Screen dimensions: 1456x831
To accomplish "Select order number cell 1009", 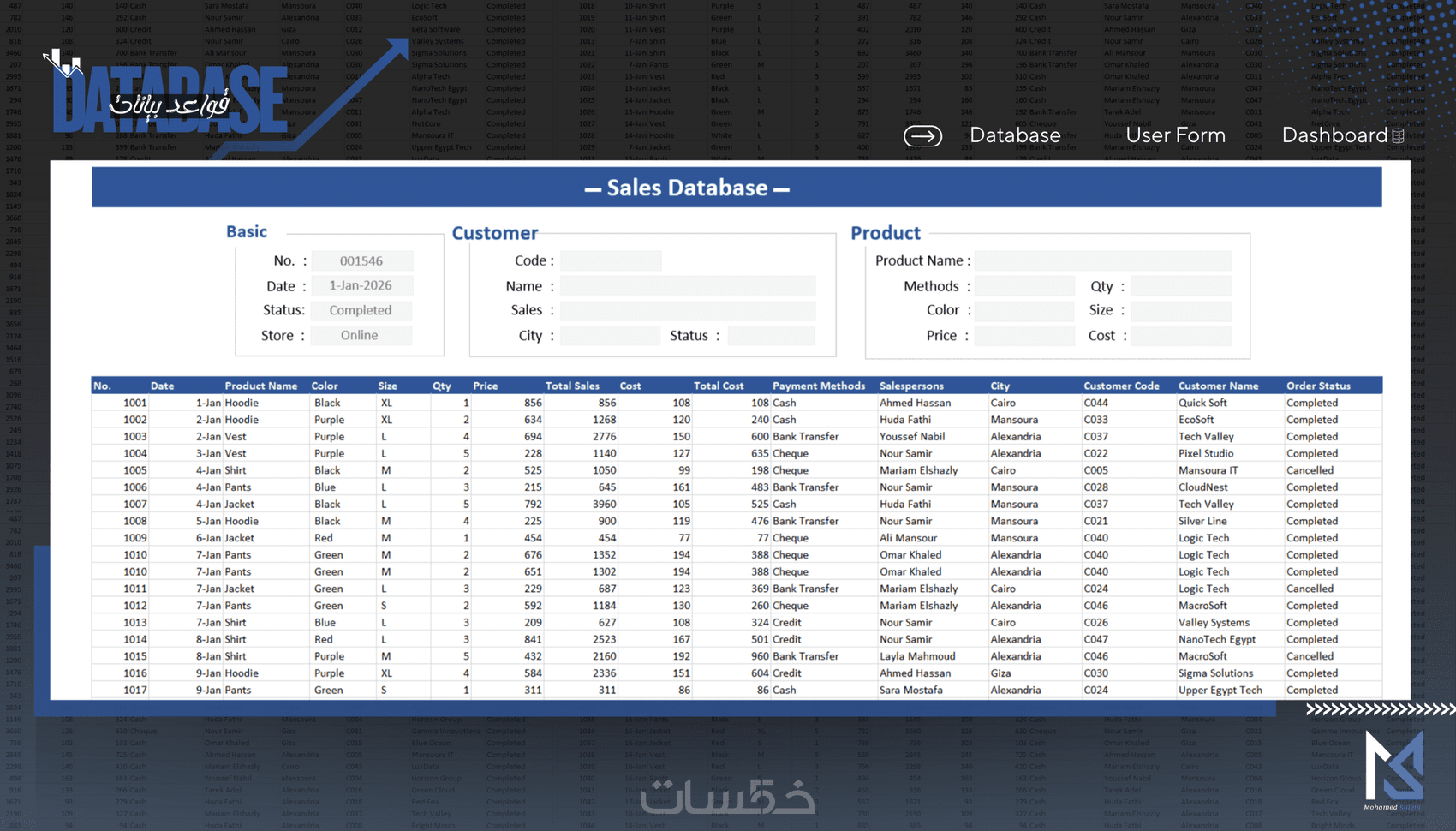I will pyautogui.click(x=134, y=538).
